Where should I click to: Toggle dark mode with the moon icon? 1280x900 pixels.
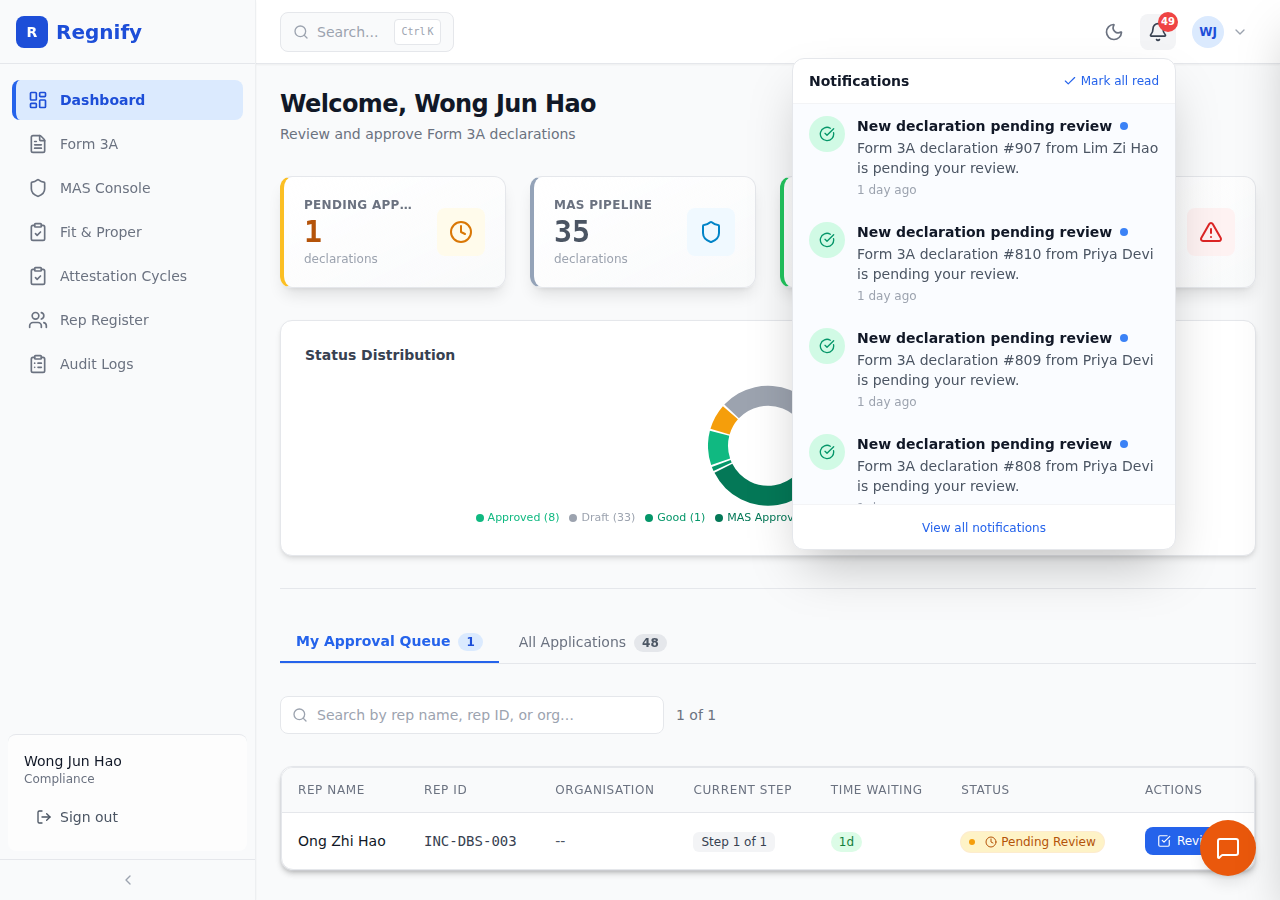click(x=1114, y=32)
